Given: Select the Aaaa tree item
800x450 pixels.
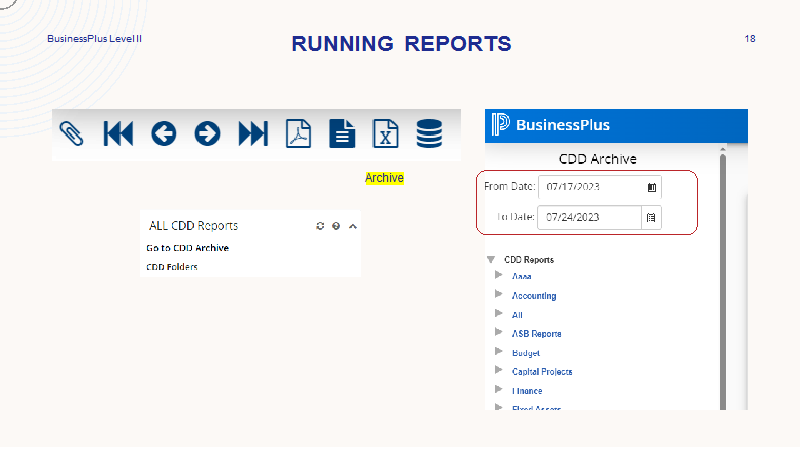Looking at the screenshot, I should 521,277.
